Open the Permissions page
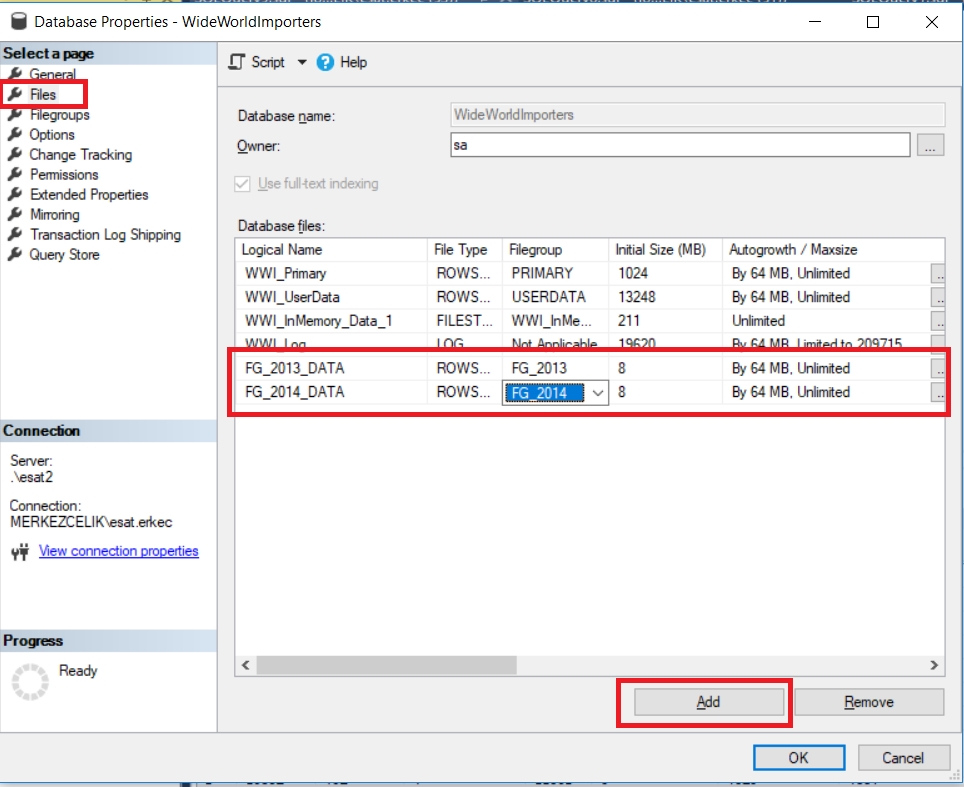Screen dimensions: 964x787 pos(62,174)
